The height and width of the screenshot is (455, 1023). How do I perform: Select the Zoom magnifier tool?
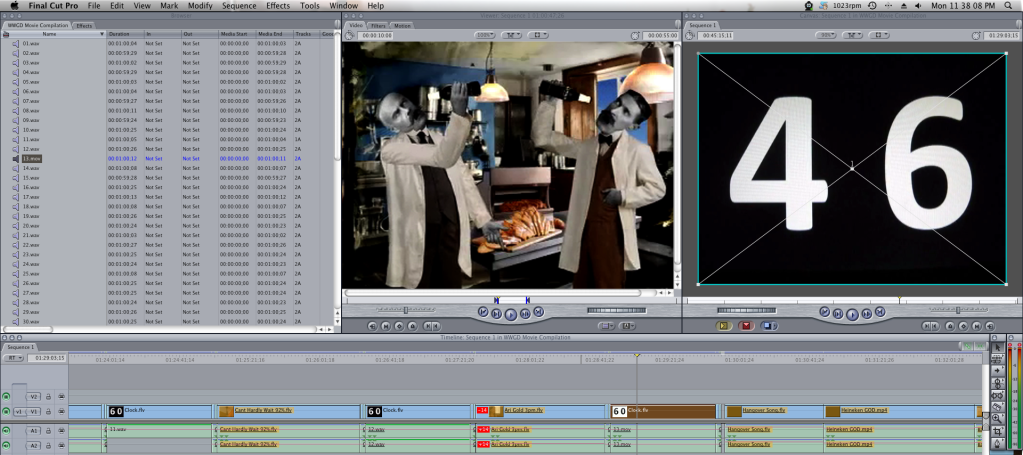coord(996,418)
